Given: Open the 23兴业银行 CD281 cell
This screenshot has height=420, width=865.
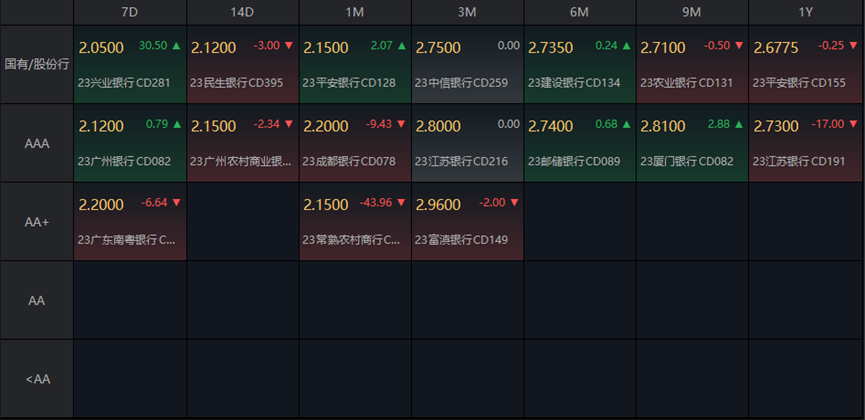Looking at the screenshot, I should click(130, 65).
